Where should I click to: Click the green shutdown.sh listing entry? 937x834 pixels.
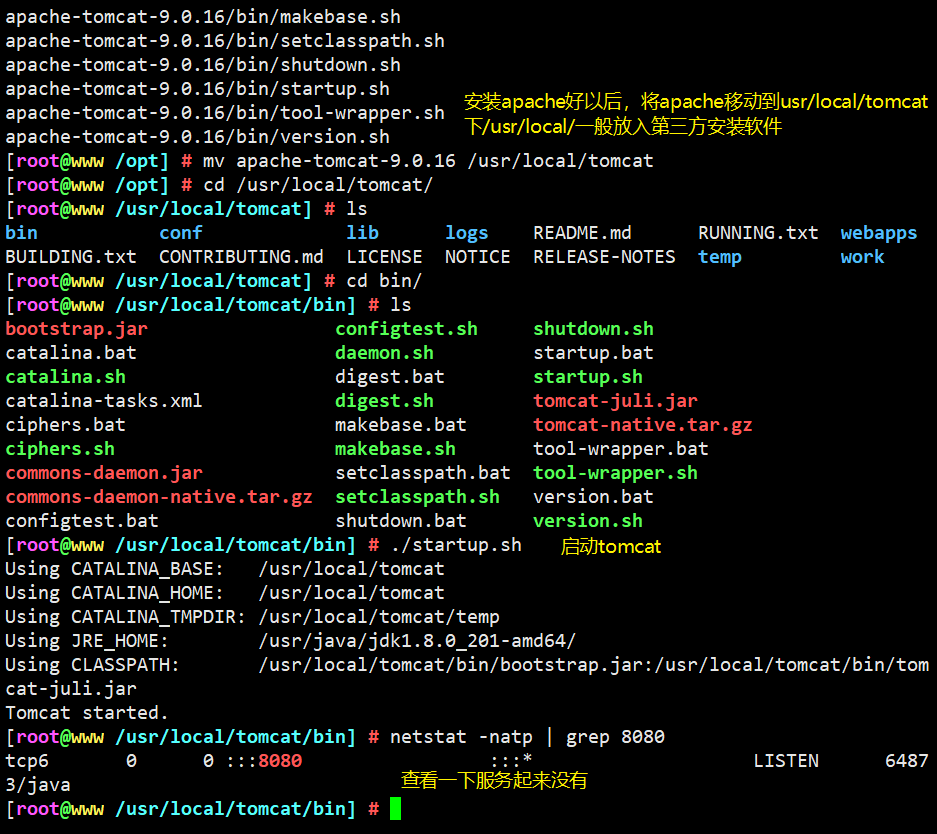(x=593, y=329)
